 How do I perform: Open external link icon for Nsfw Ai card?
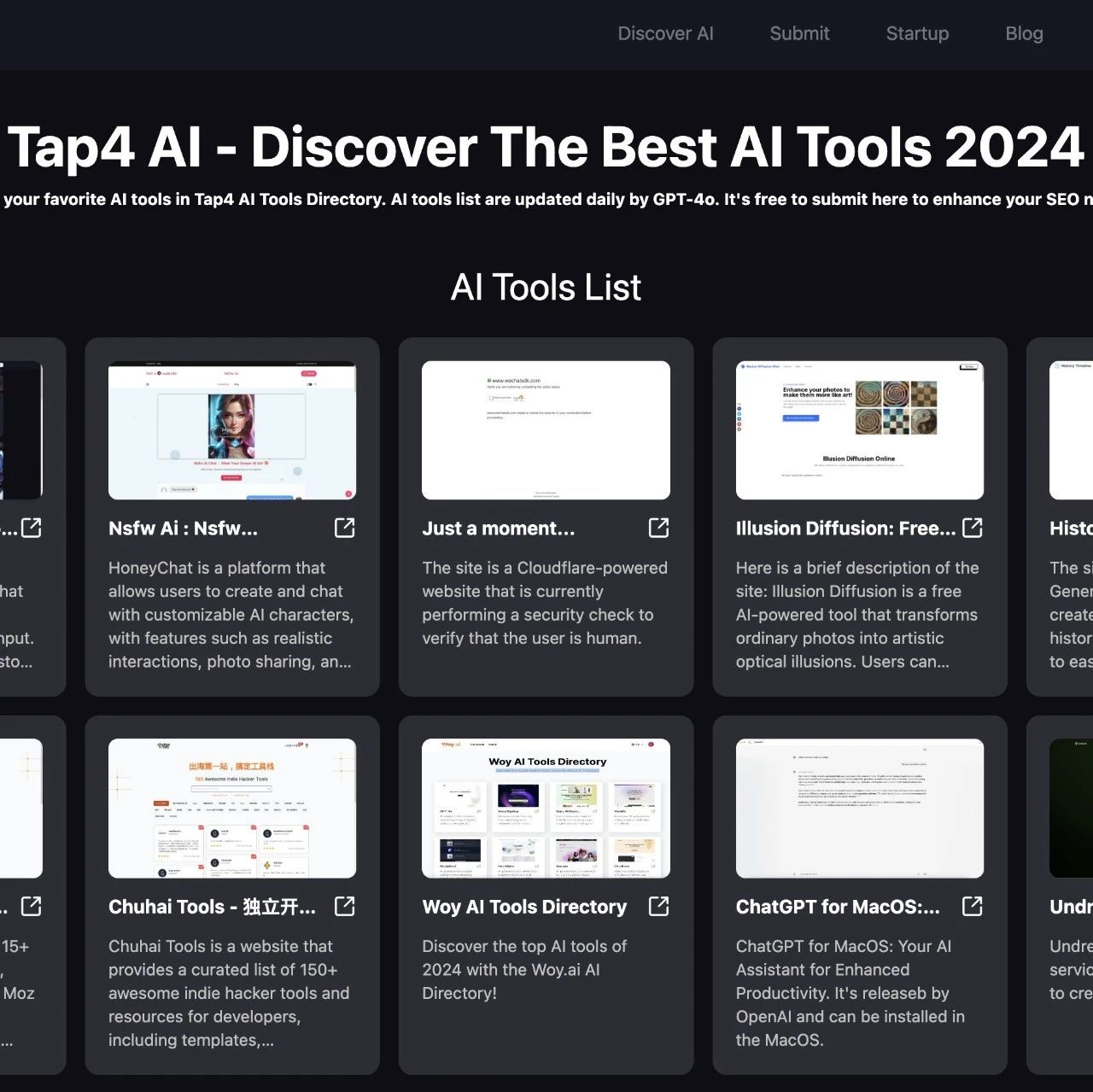coord(345,528)
